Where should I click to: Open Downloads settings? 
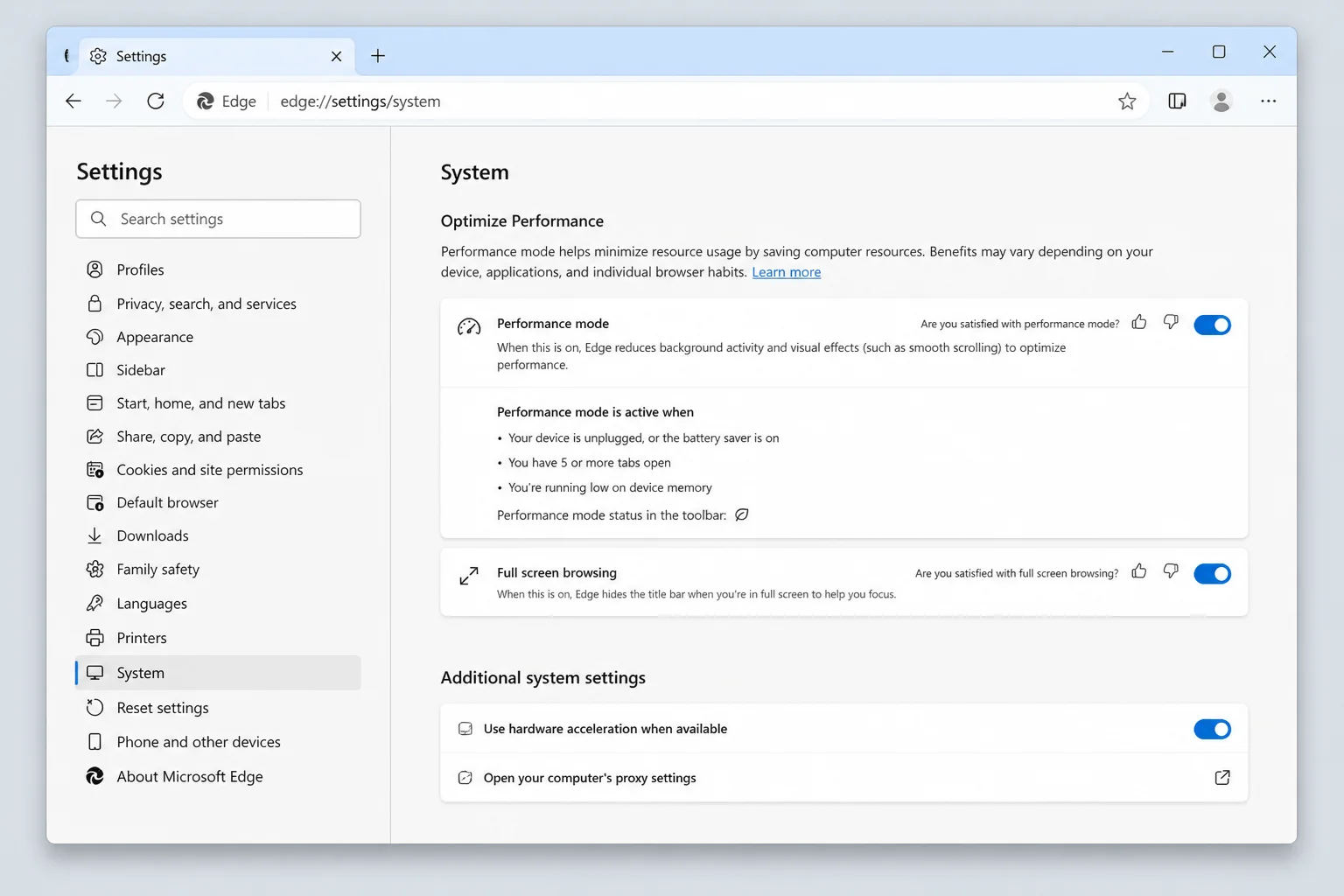click(x=218, y=535)
